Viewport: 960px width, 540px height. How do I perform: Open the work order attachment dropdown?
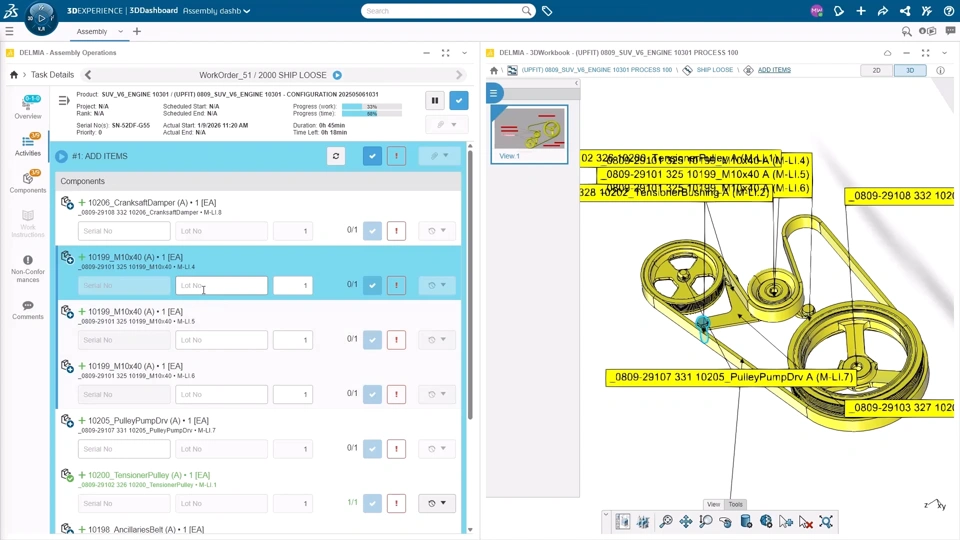tap(446, 125)
